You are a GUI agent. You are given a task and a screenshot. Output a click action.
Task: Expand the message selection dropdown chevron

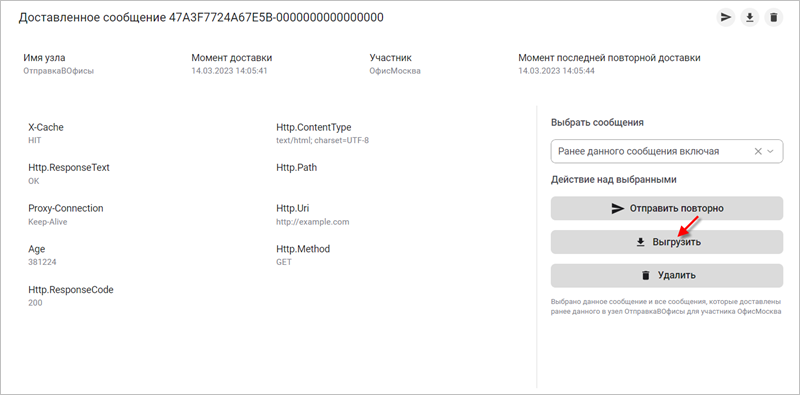coord(771,151)
